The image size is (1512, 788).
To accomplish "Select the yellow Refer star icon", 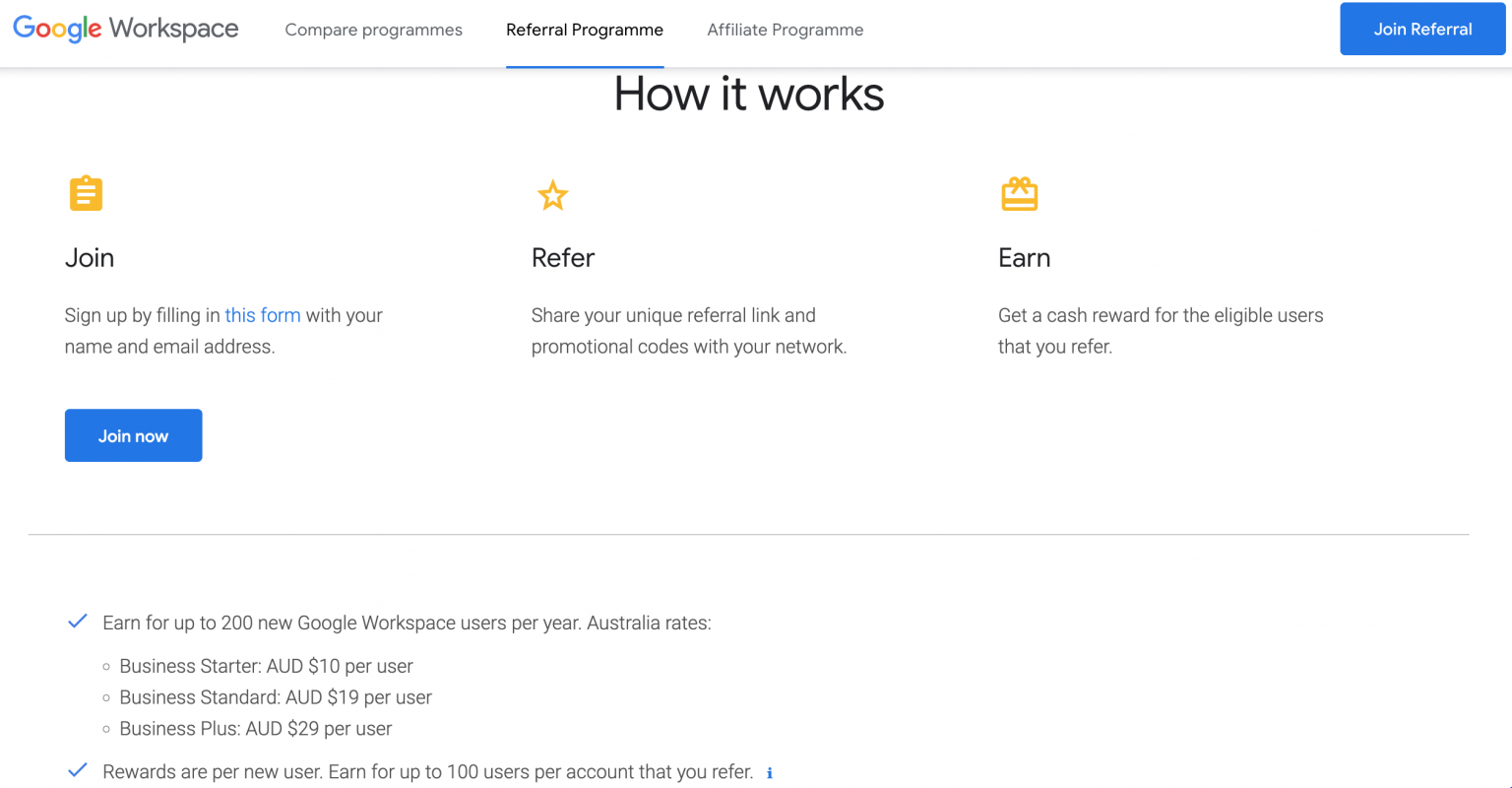I will click(x=552, y=195).
